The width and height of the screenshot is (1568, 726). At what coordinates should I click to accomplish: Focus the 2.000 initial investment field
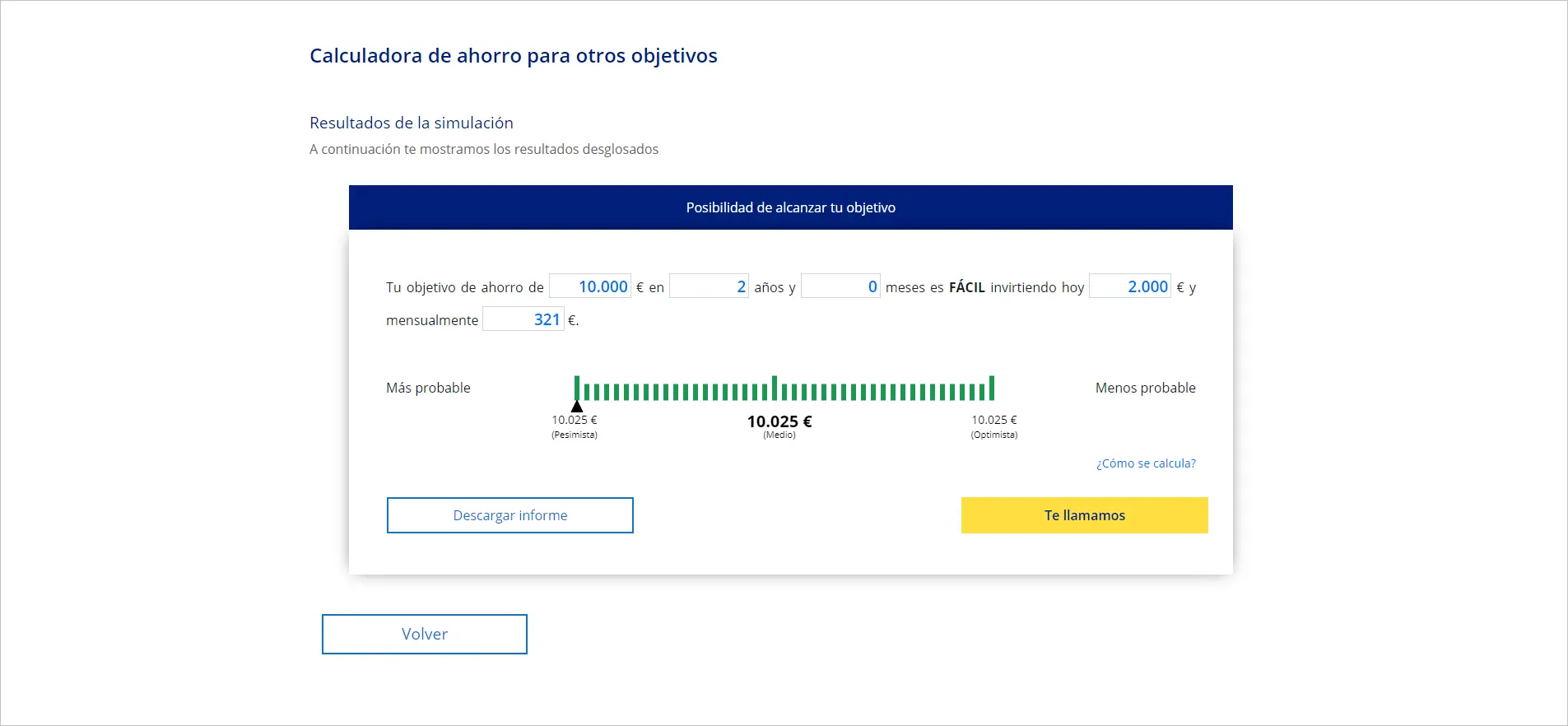(x=1130, y=286)
